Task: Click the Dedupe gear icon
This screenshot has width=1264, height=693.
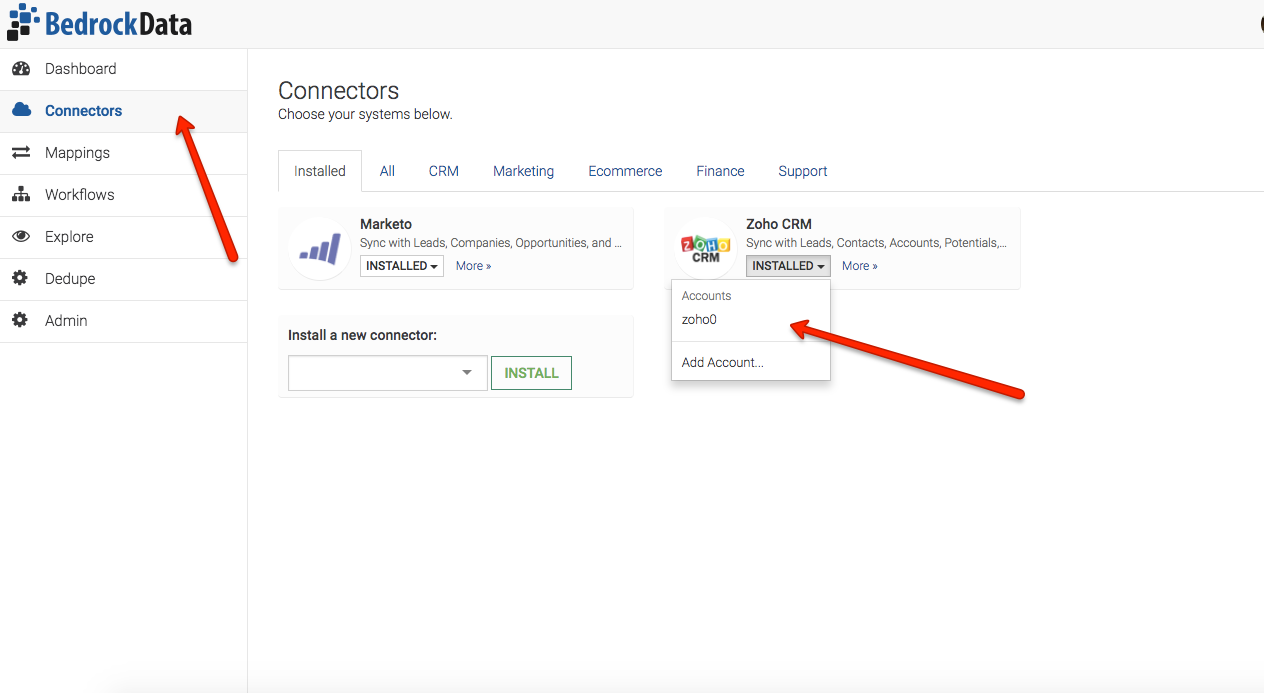Action: [20, 279]
